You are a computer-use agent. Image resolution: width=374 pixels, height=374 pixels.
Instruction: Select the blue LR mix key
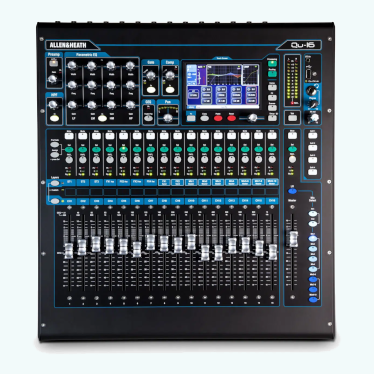click(292, 191)
